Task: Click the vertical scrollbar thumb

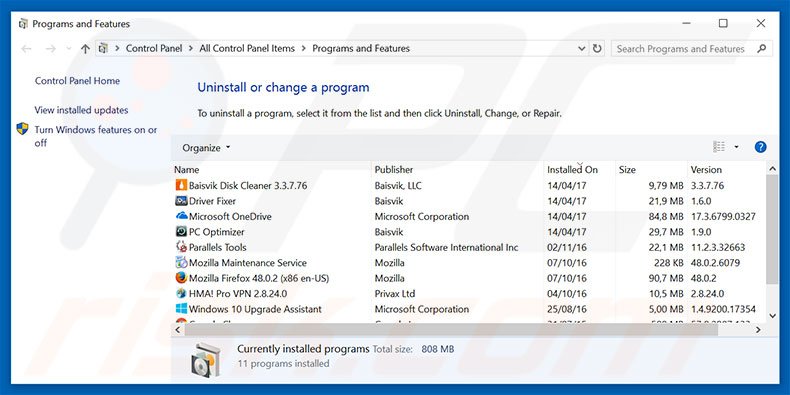Action: coord(772,229)
